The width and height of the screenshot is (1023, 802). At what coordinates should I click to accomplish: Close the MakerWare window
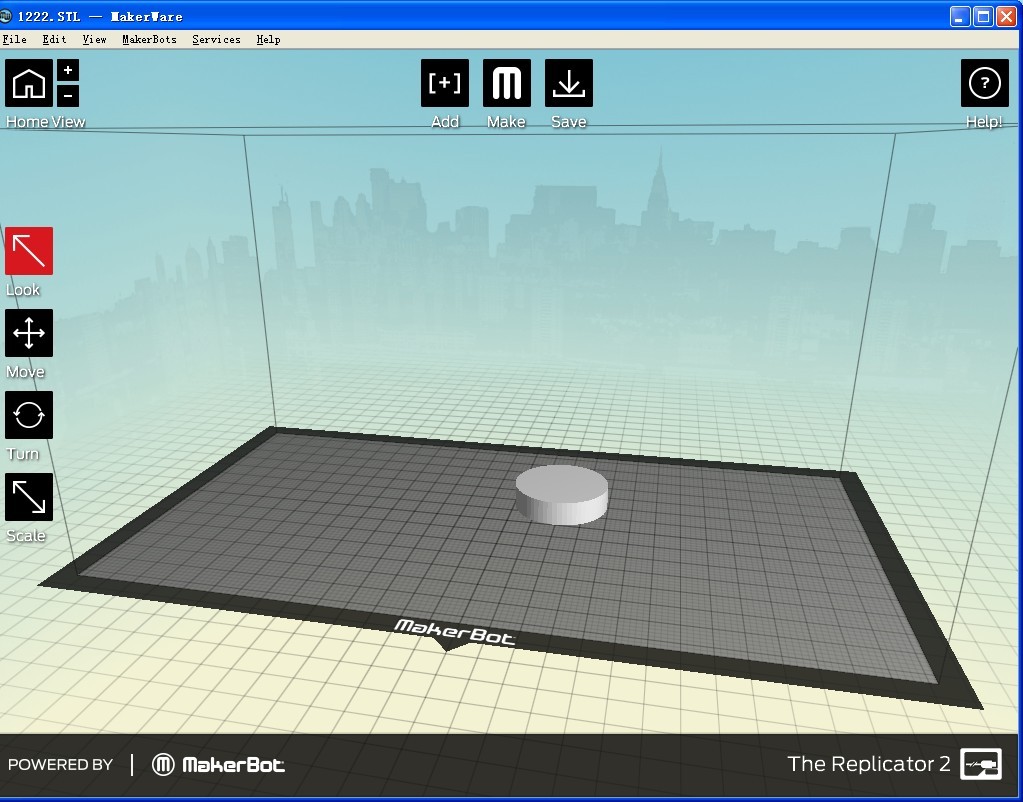(x=1007, y=16)
